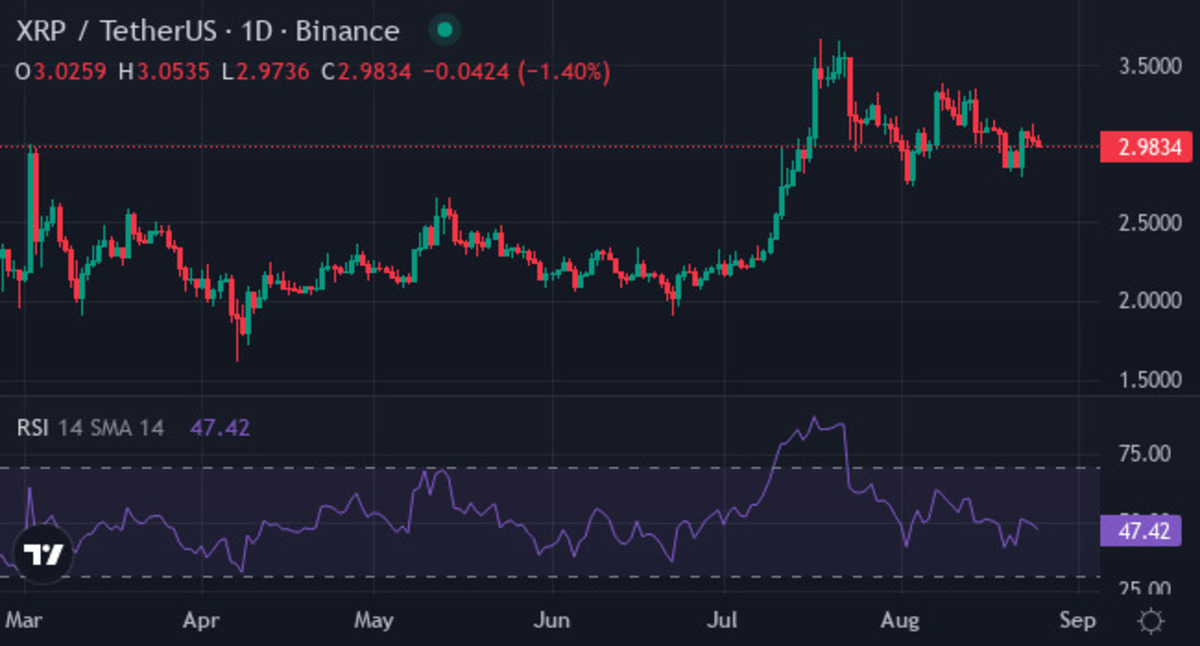Viewport: 1200px width, 646px height.
Task: Click the green market status dot
Action: (x=444, y=30)
